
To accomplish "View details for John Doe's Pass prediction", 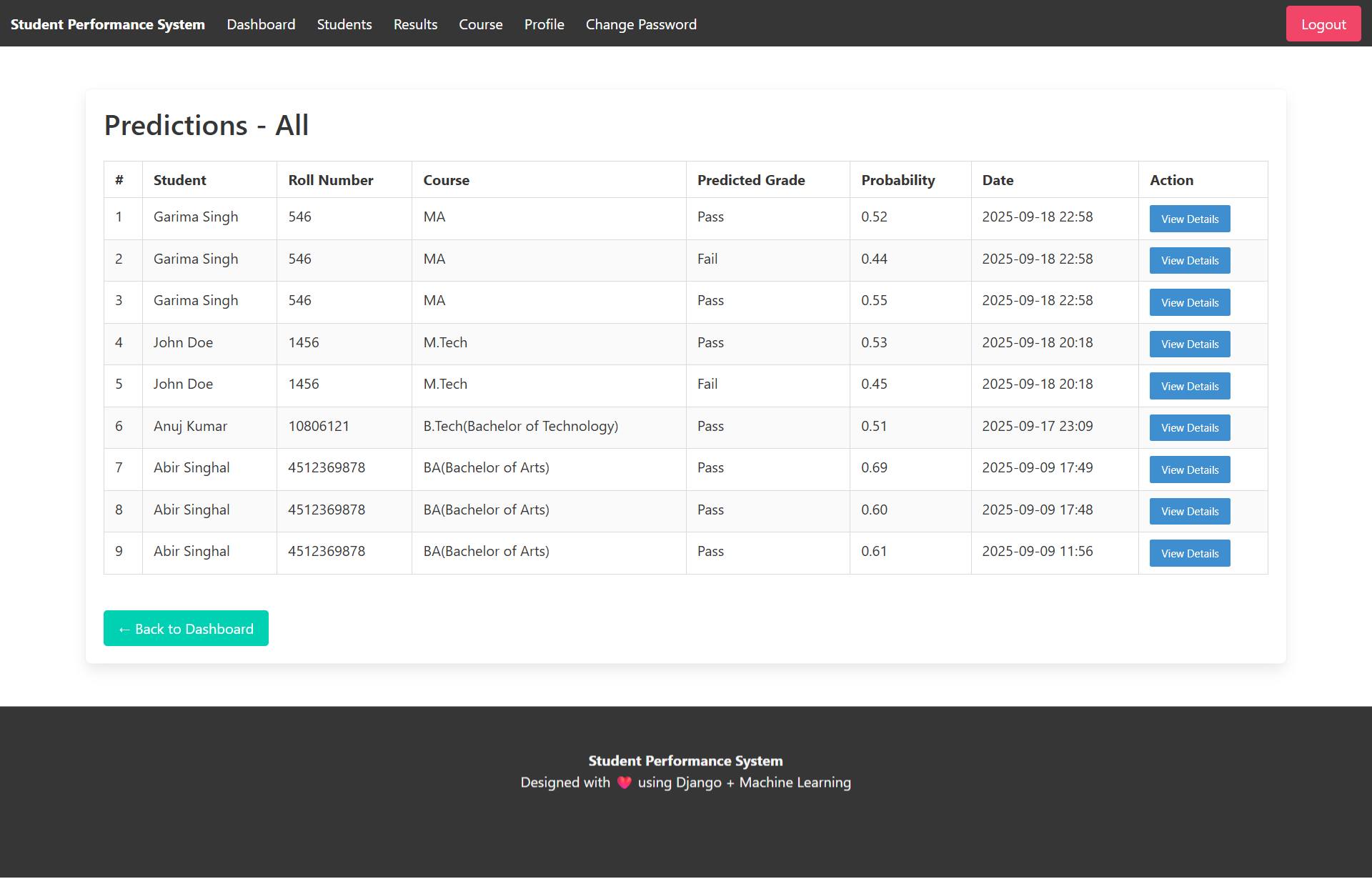I will point(1189,344).
